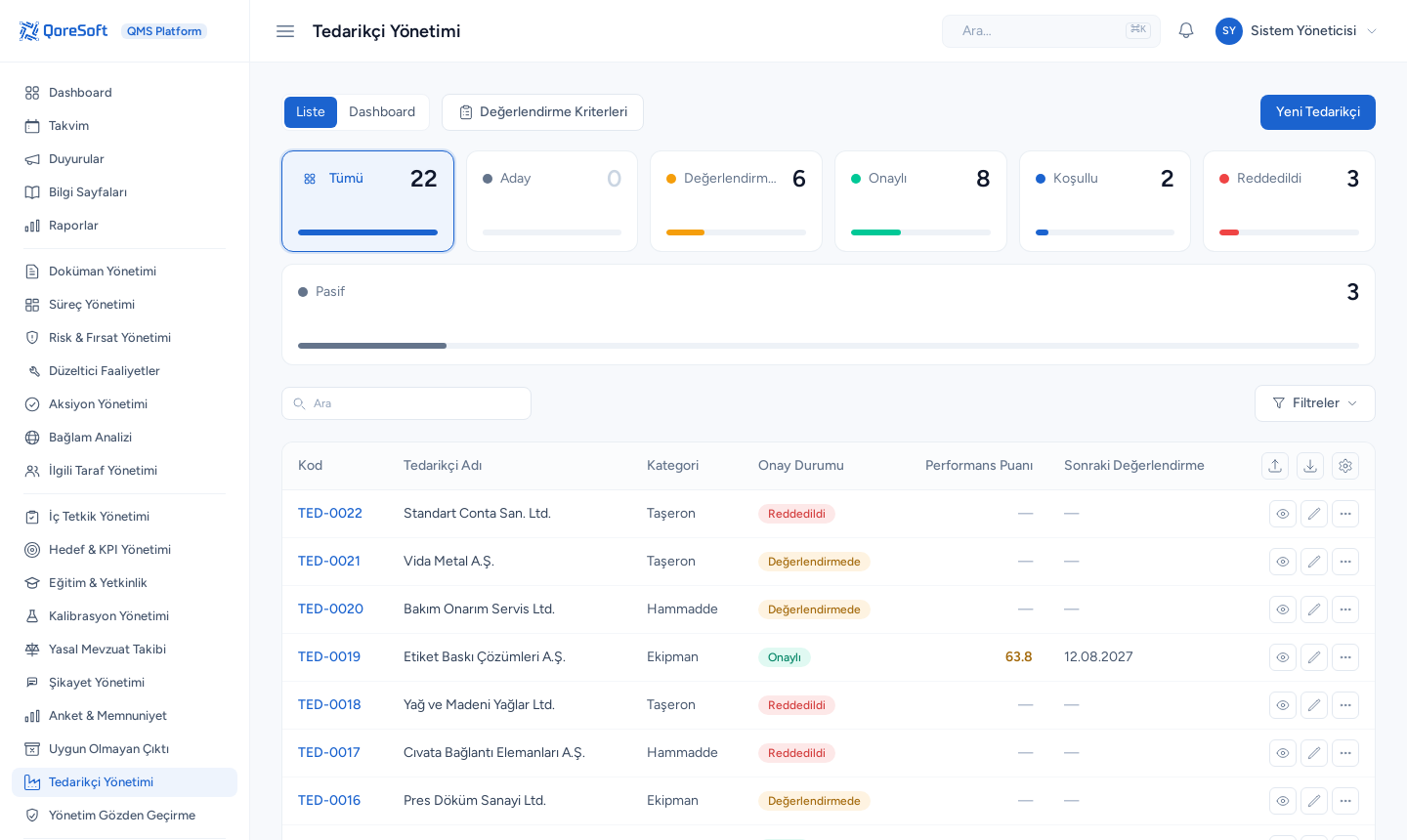Image resolution: width=1407 pixels, height=840 pixels.
Task: Focus the global Ara... search box
Action: coord(1051,31)
